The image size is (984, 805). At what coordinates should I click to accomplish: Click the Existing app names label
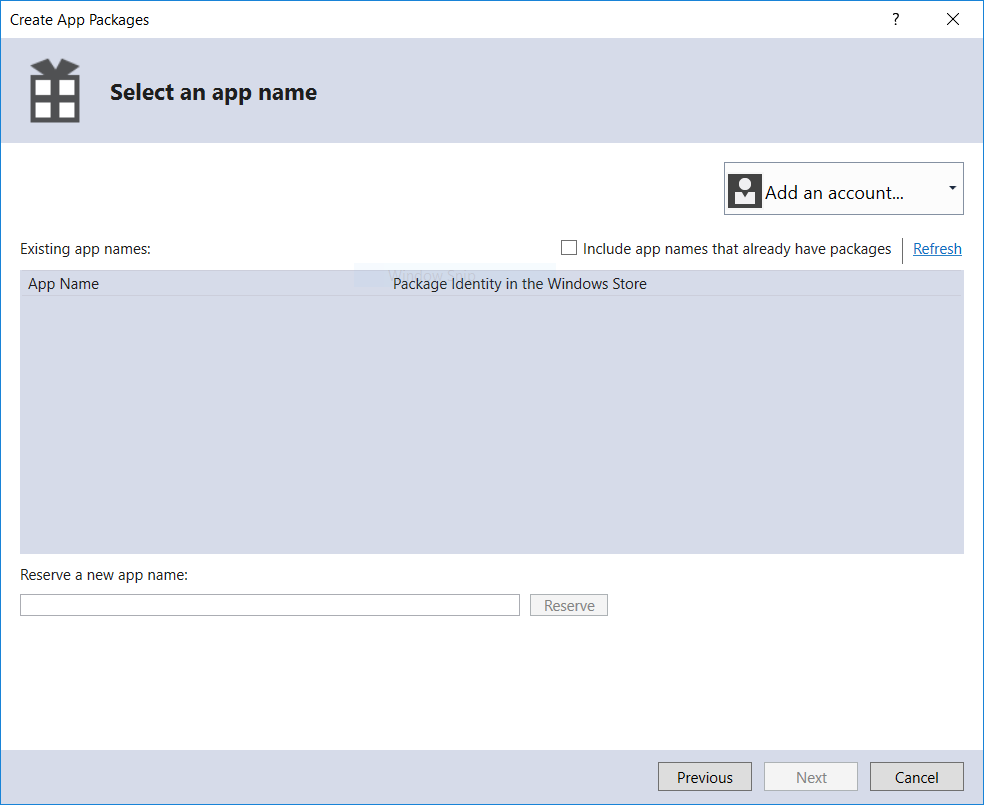click(x=85, y=248)
